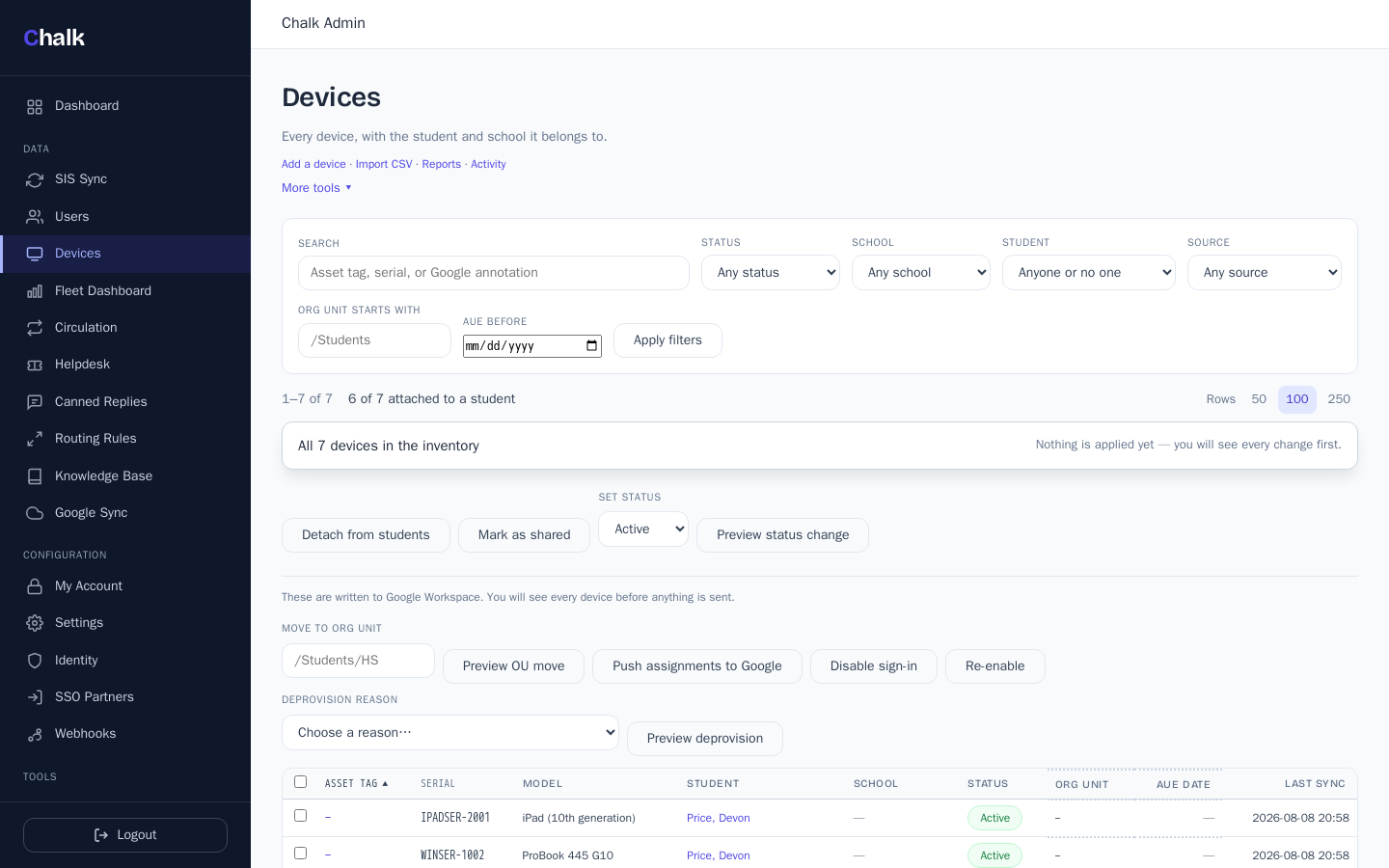1389x868 pixels.
Task: Click the Mark as shared button
Action: [524, 535]
